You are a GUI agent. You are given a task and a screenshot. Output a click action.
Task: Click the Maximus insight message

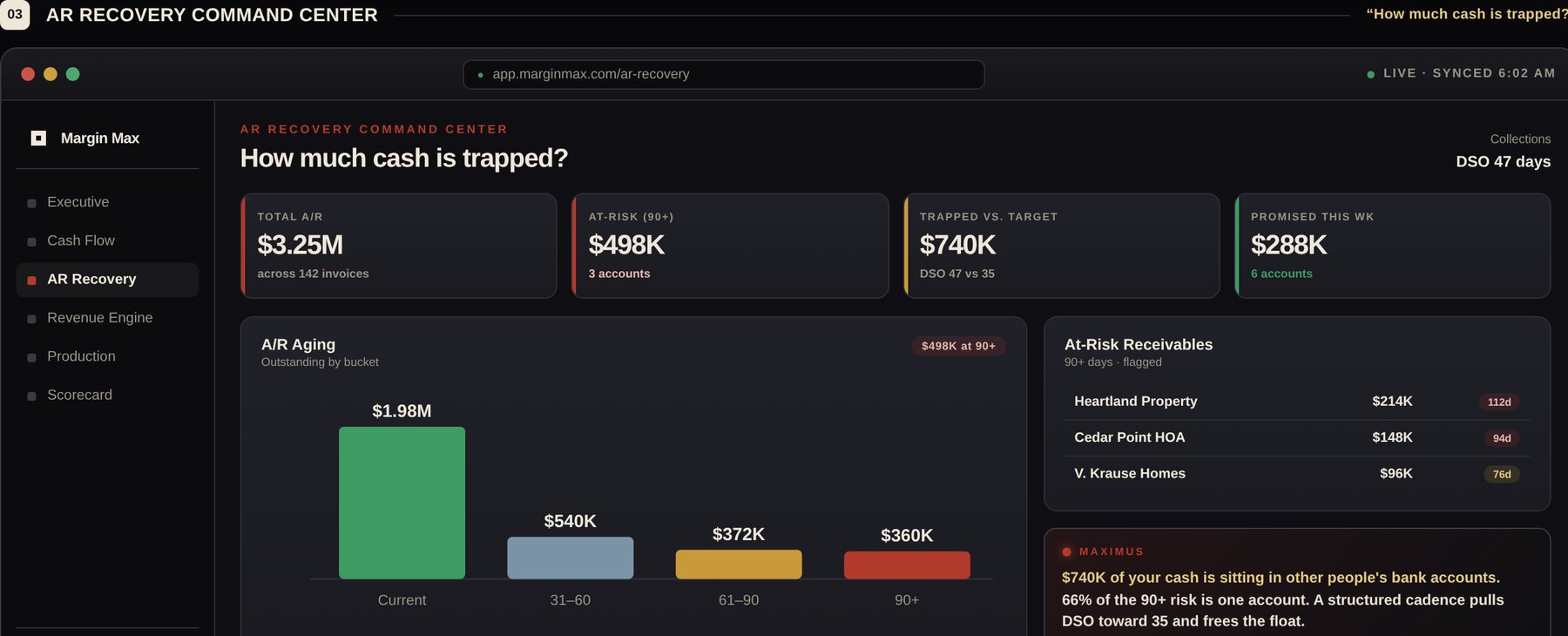[1282, 599]
